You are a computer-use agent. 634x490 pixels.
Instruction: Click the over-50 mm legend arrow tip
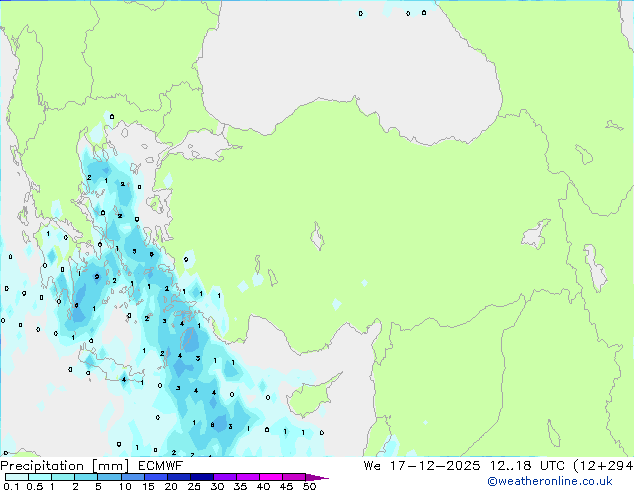(317, 477)
